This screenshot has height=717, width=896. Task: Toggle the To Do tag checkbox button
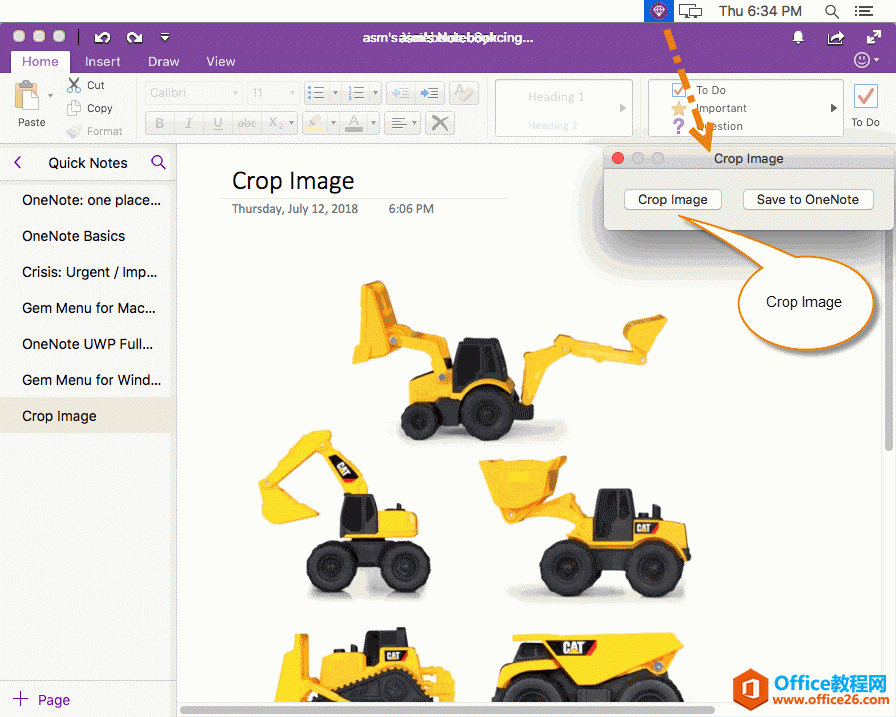[x=865, y=98]
